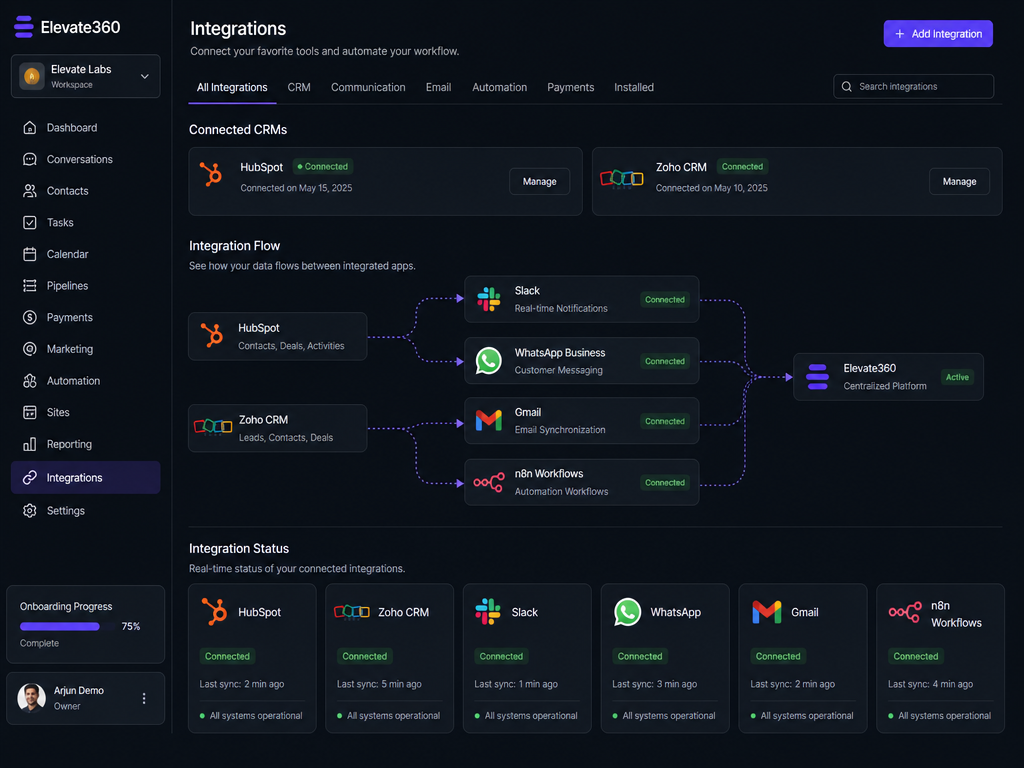This screenshot has height=768, width=1024.
Task: Click the Zoho CRM logo in Connected CRMs
Action: (x=622, y=178)
